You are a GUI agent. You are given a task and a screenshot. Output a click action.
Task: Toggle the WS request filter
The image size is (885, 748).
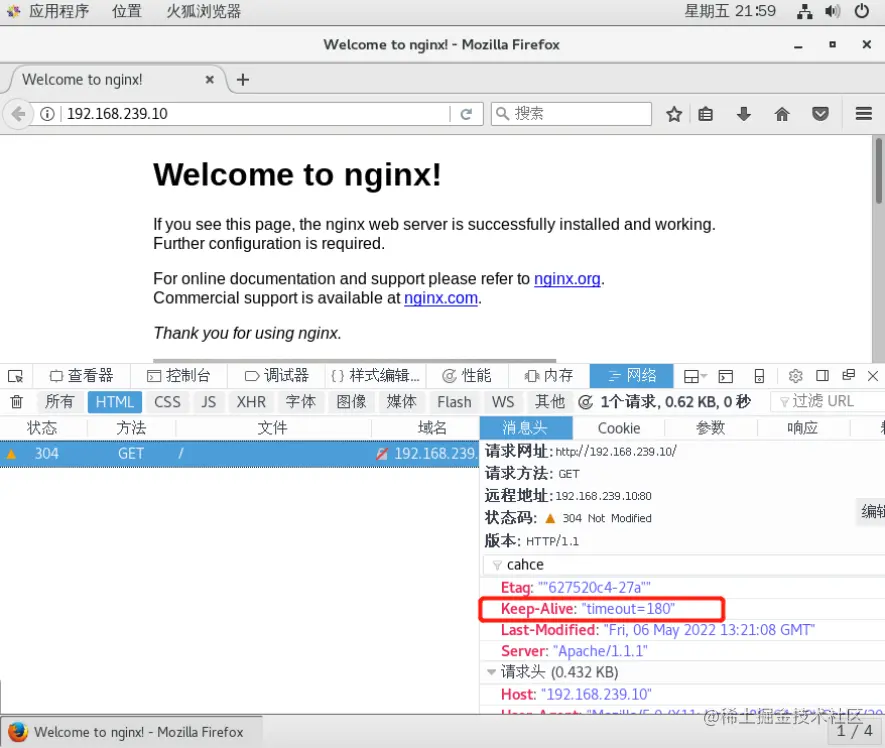[x=503, y=402]
